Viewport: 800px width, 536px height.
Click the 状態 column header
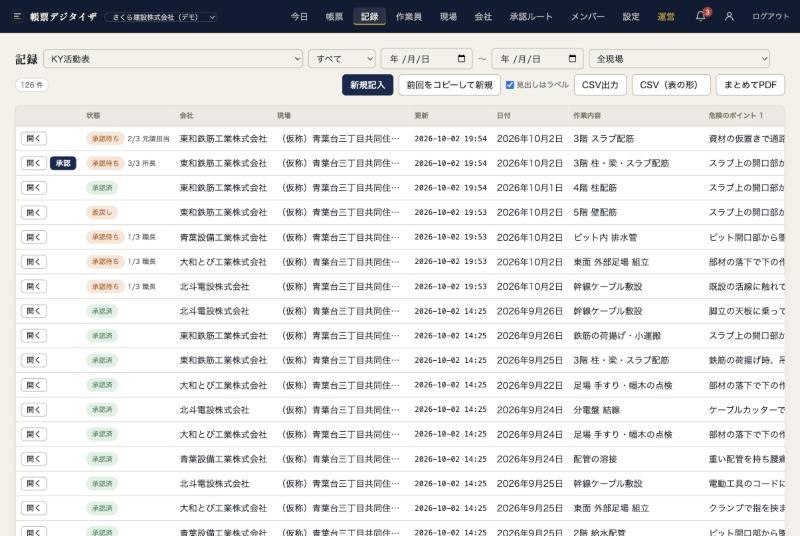coord(93,116)
